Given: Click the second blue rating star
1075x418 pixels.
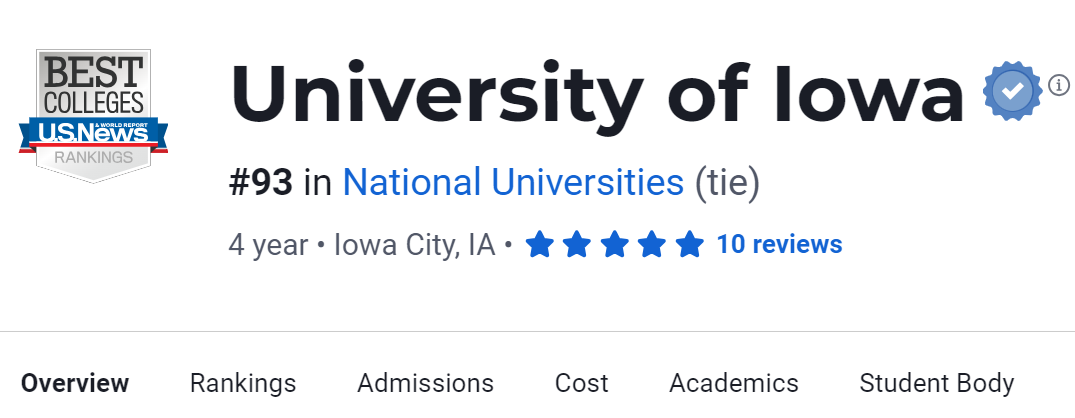Looking at the screenshot, I should point(577,244).
